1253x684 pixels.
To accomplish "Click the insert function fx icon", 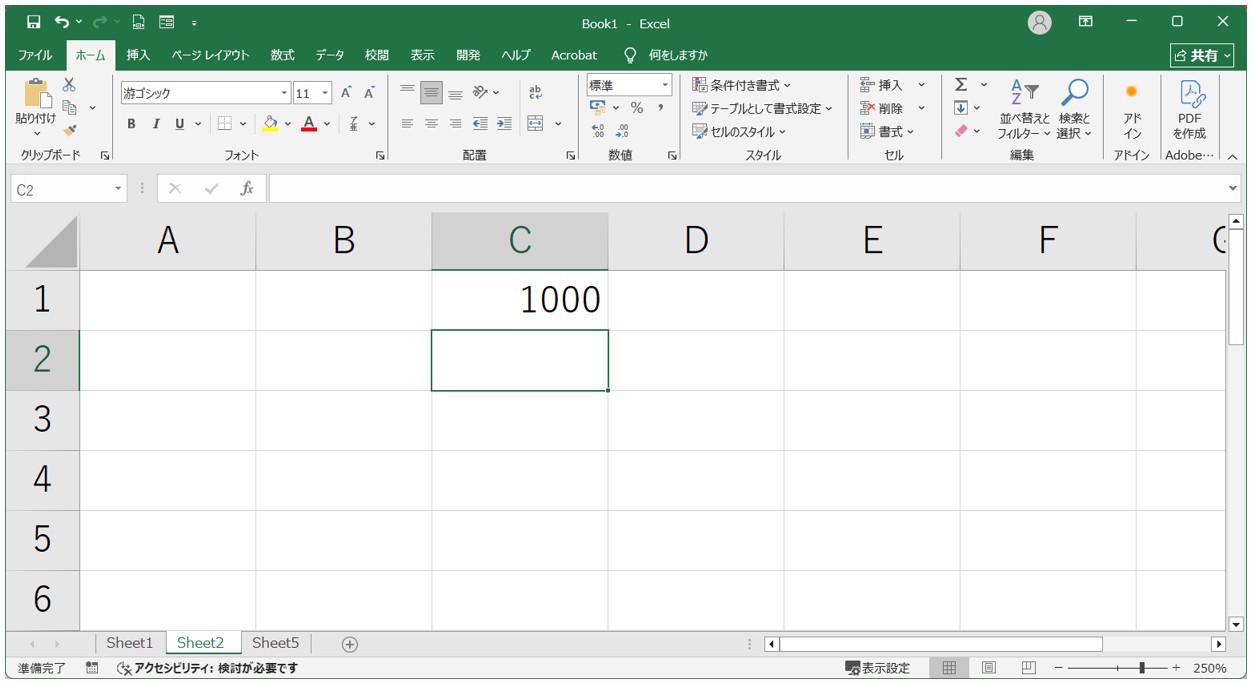I will tap(246, 188).
